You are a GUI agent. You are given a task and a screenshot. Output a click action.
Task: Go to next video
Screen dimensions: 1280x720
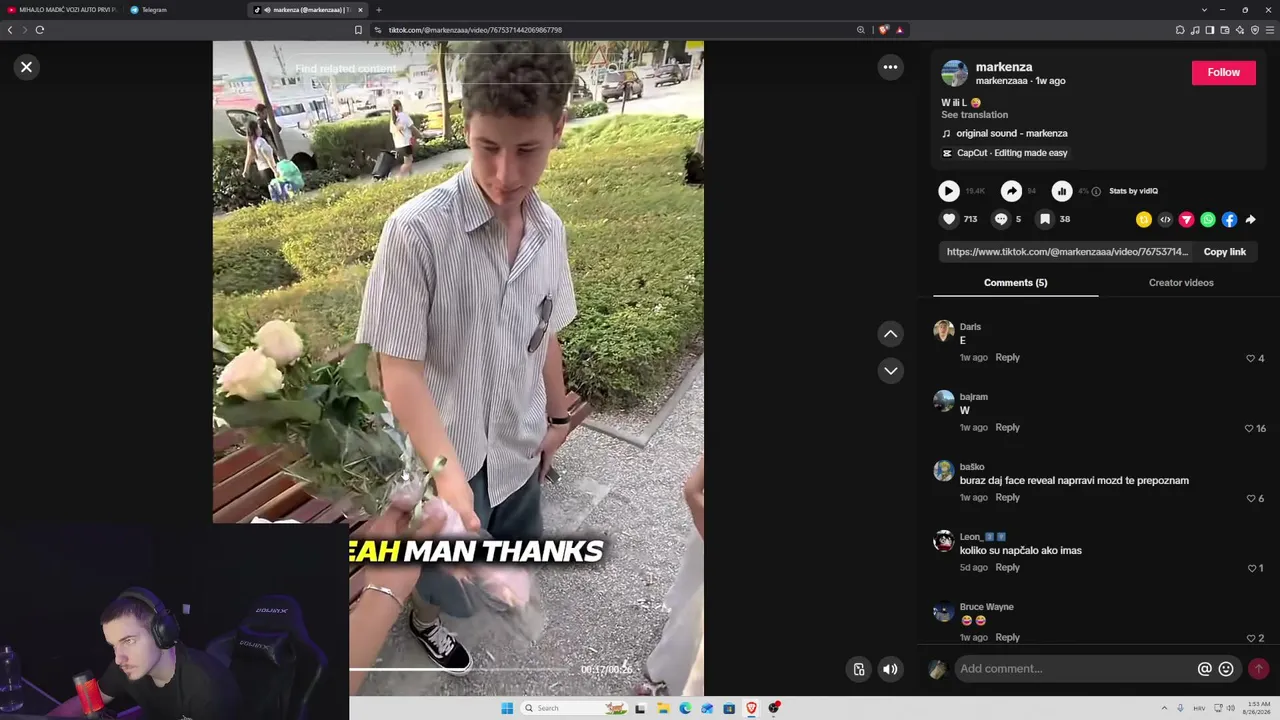click(890, 371)
